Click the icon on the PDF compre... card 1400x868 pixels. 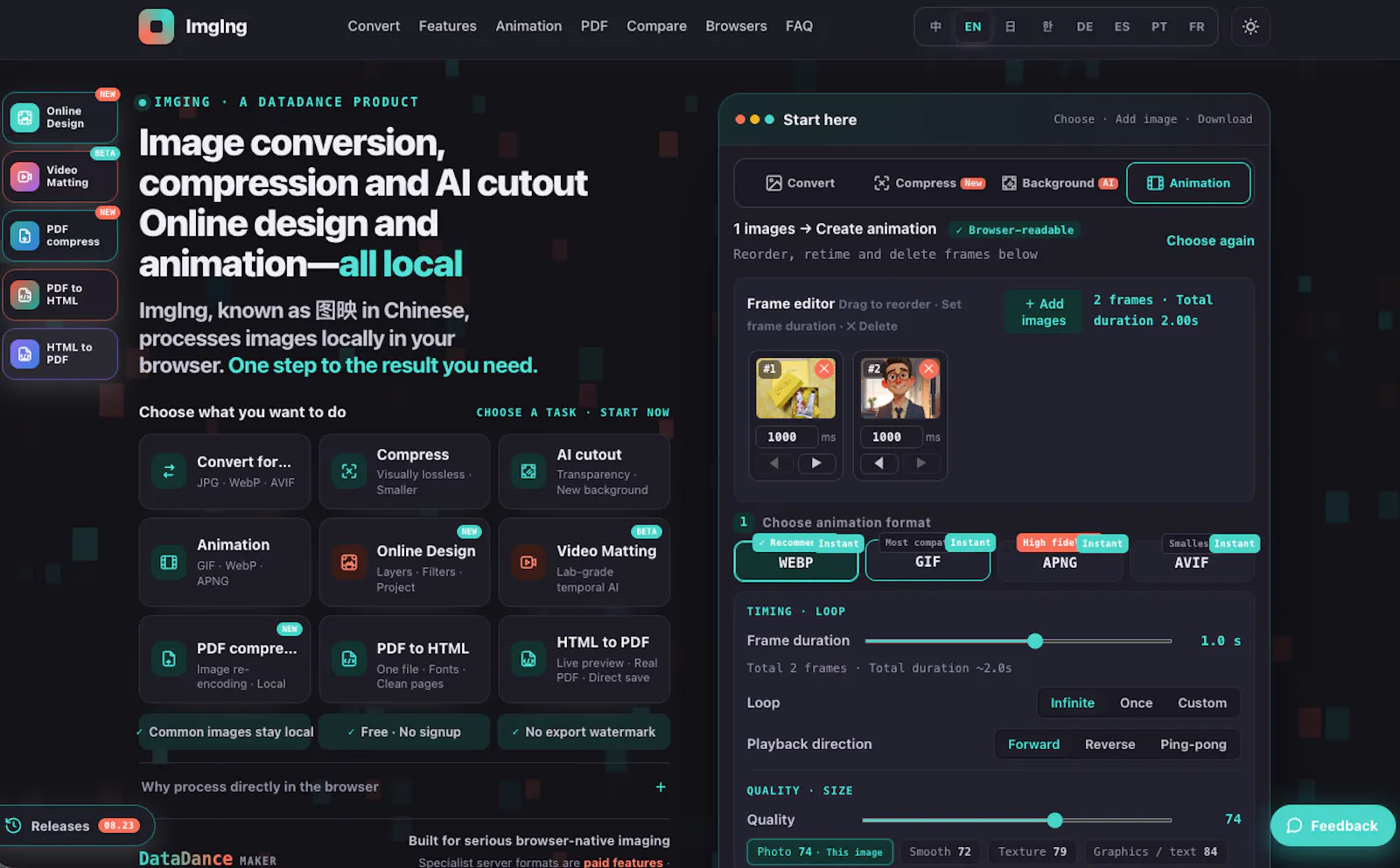pos(169,659)
